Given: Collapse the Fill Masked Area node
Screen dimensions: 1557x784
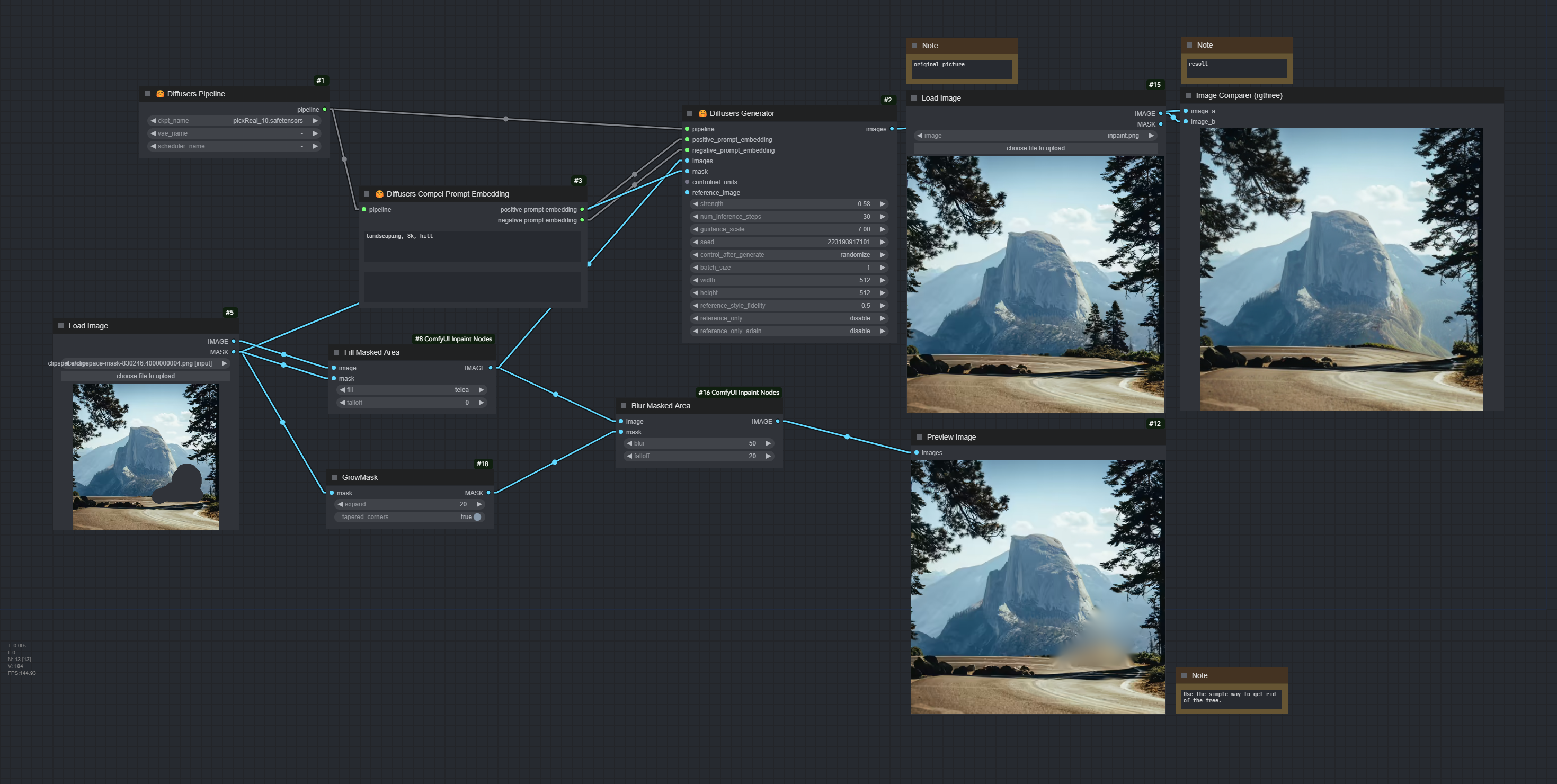Looking at the screenshot, I should (x=336, y=352).
